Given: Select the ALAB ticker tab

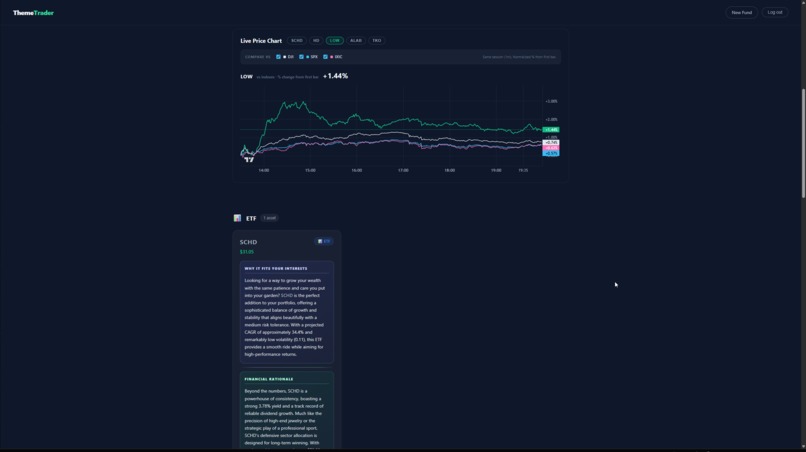Looking at the screenshot, I should (356, 40).
